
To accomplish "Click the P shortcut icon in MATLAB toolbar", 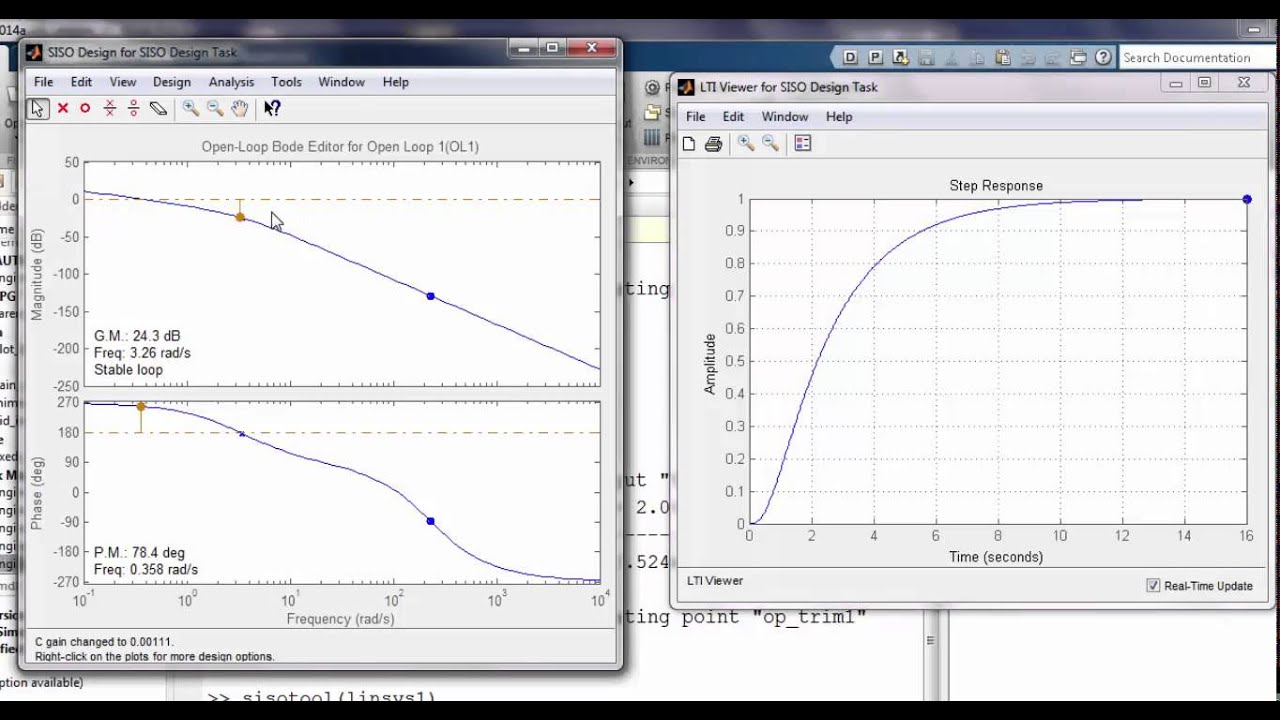I will coord(875,57).
